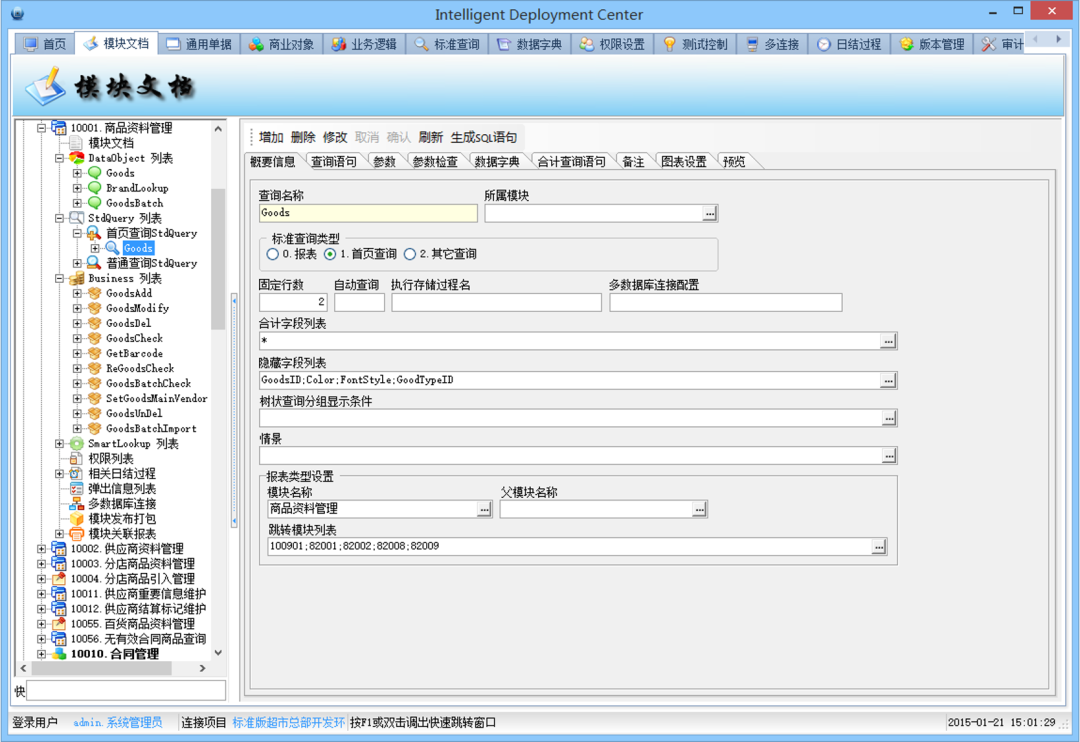Viewport: 1080px width, 742px height.
Task: Switch to the 通用单据 tab
Action: click(x=199, y=44)
